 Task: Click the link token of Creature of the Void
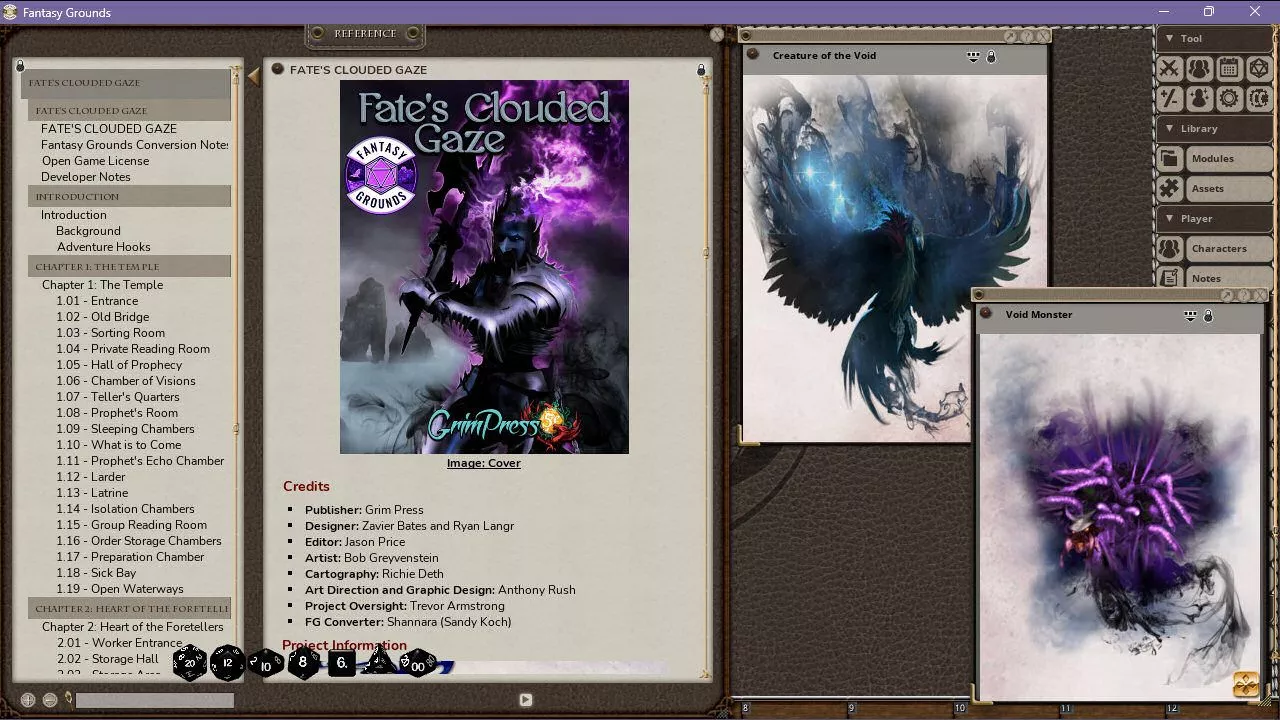pos(753,55)
